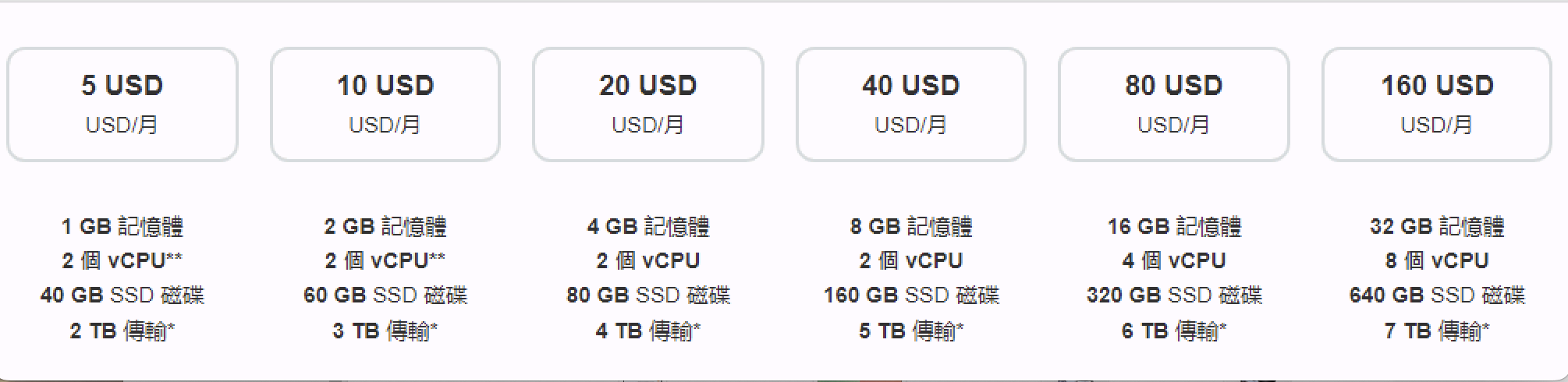Image resolution: width=1568 pixels, height=382 pixels.
Task: Click the 160 GB SSD 磁碟 line
Action: [910, 295]
